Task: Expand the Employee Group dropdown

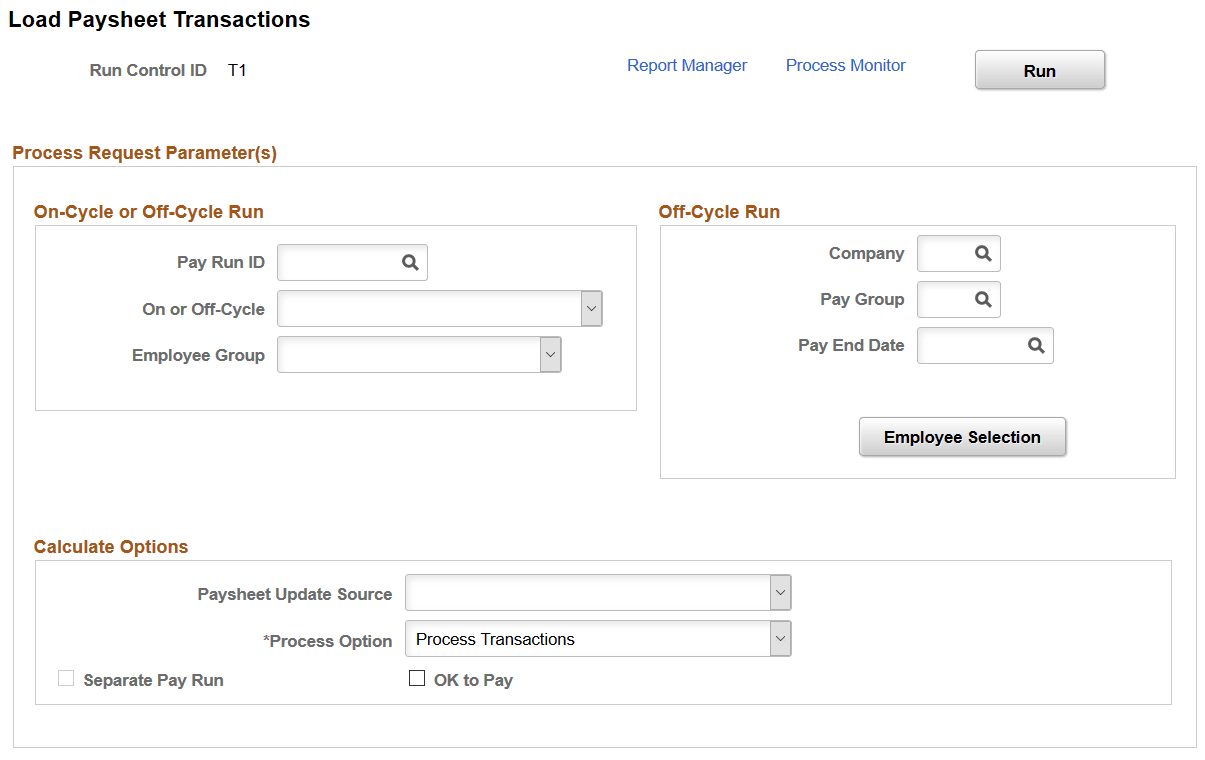Action: pos(551,354)
